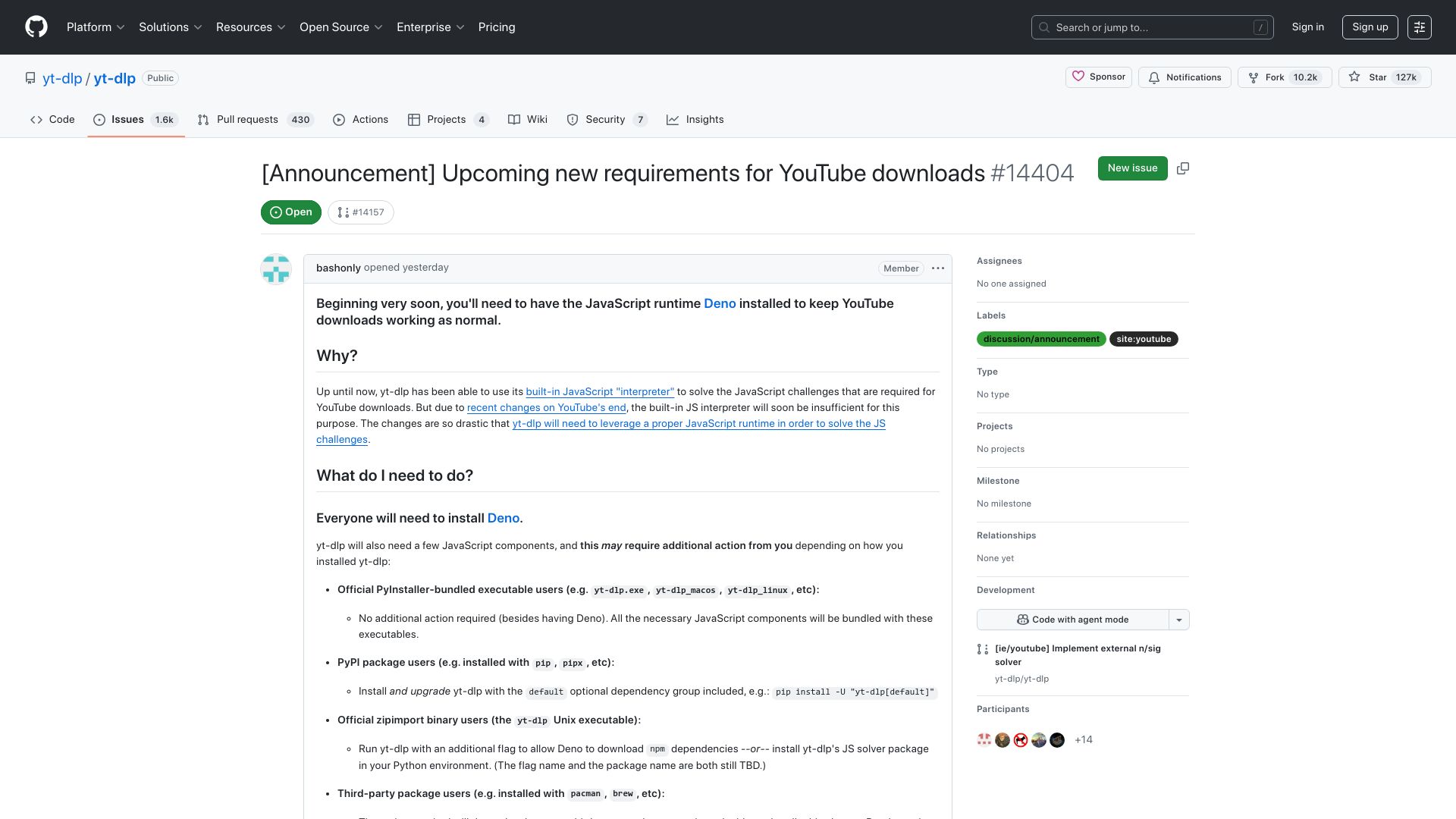Switch to the Security tab
1456x819 pixels.
[607, 120]
